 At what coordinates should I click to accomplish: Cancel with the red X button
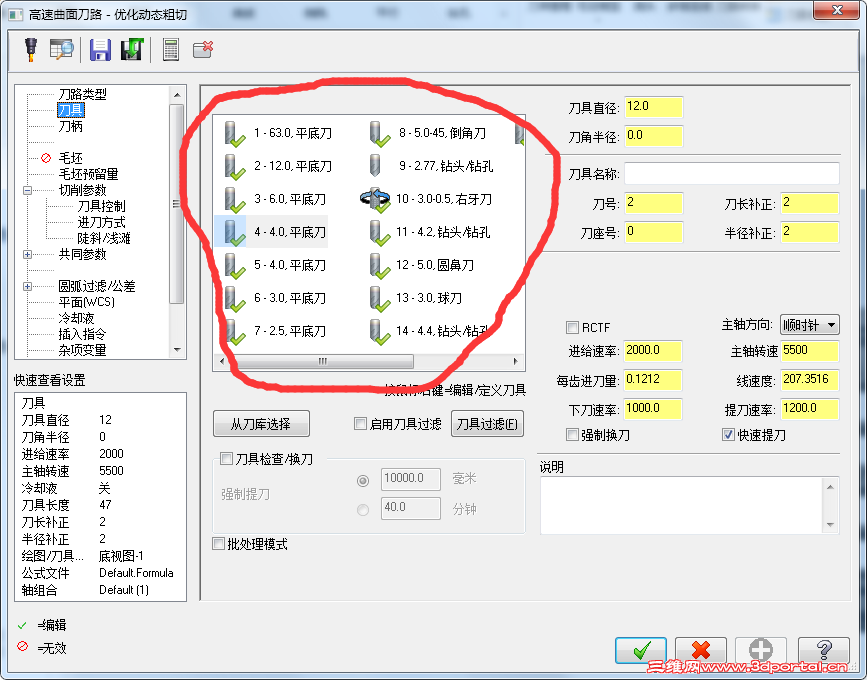click(x=701, y=650)
